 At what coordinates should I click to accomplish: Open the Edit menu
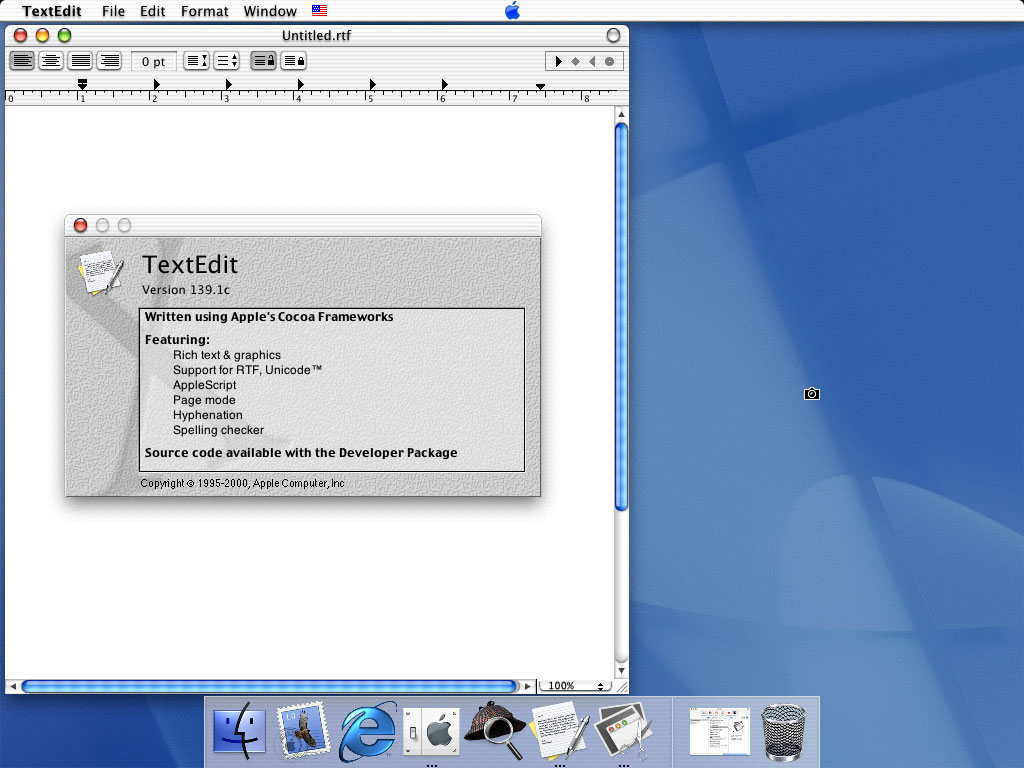click(x=152, y=11)
